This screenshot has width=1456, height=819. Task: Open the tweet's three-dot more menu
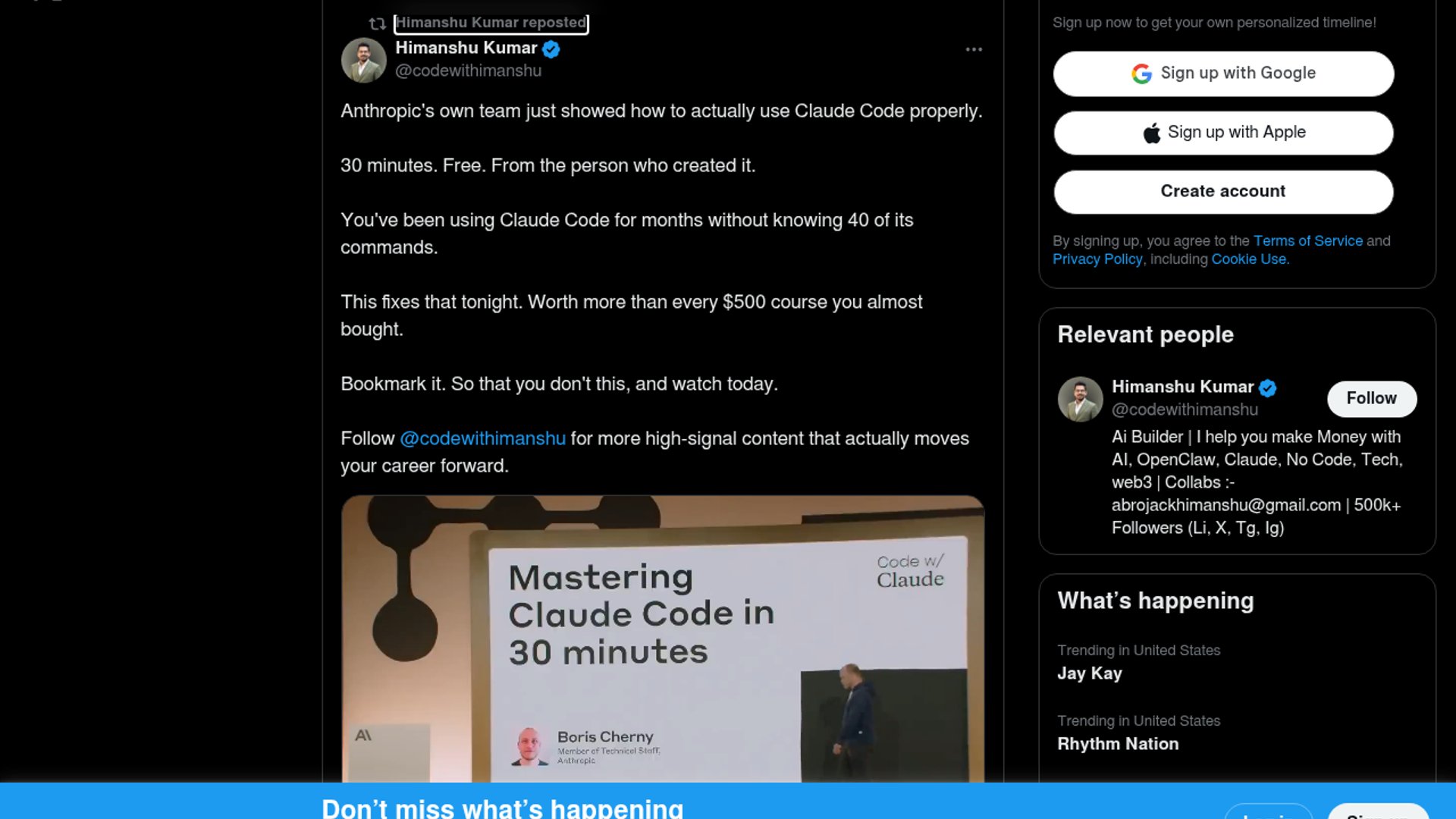click(974, 49)
